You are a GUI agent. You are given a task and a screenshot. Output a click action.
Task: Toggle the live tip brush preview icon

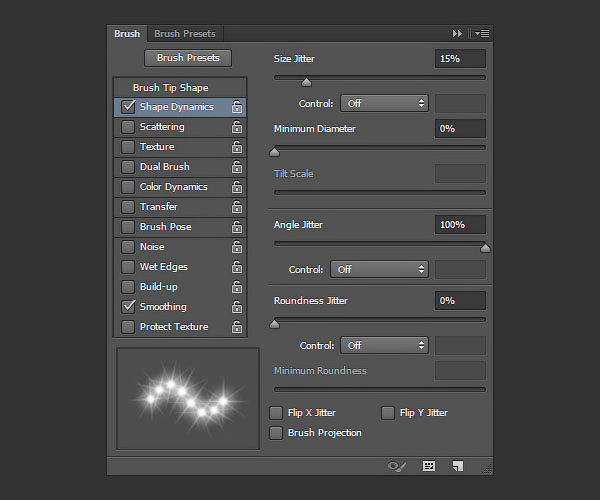(397, 466)
